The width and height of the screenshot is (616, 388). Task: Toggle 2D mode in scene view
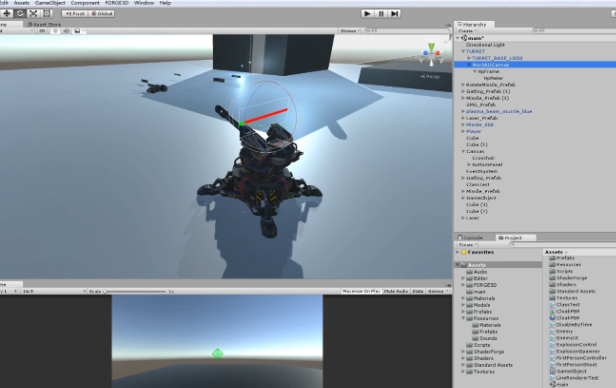pyautogui.click(x=42, y=31)
